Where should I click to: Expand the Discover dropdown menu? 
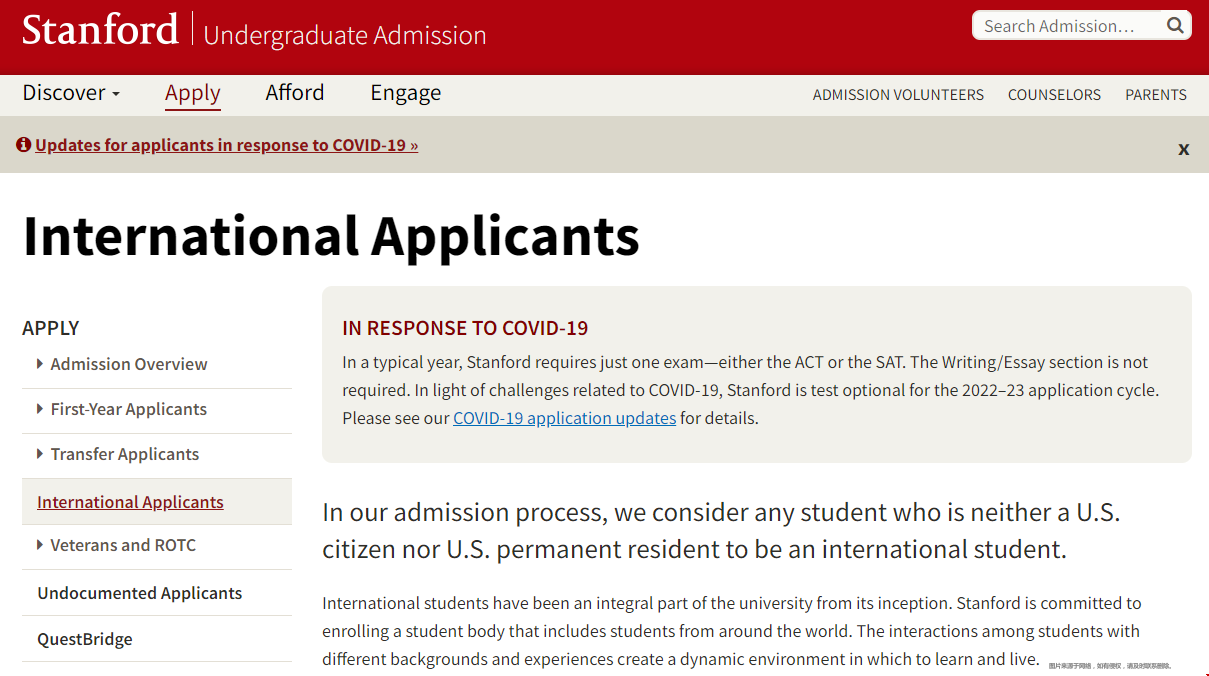click(71, 93)
